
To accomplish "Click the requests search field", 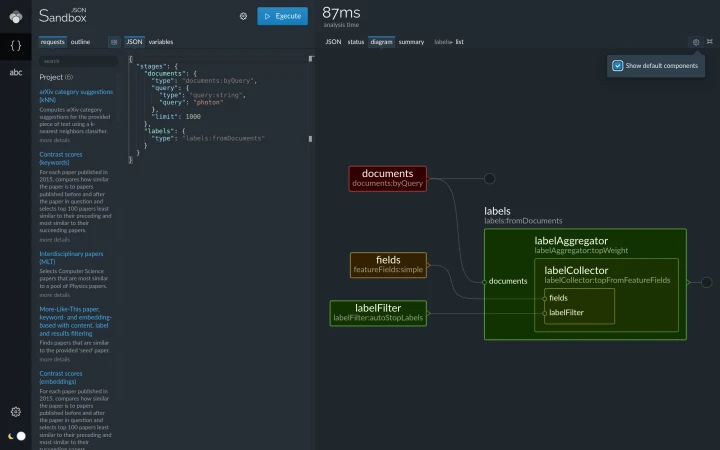I will (78, 61).
